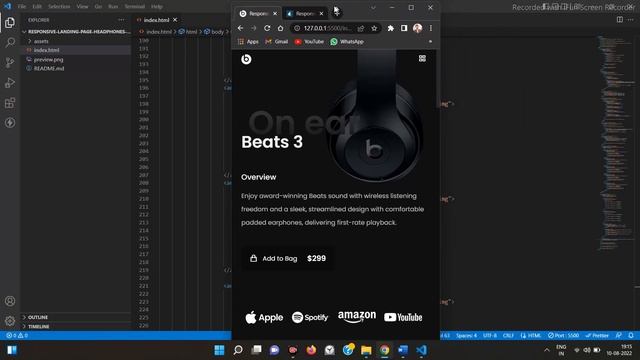Close the index.html editor tab
640x360 pixels.
click(175, 20)
